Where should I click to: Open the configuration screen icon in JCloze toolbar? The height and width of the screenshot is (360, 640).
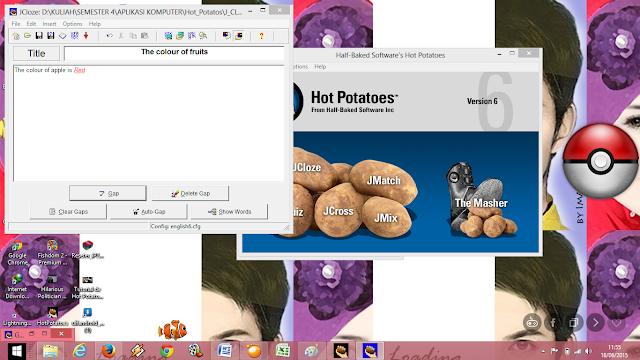click(x=227, y=36)
